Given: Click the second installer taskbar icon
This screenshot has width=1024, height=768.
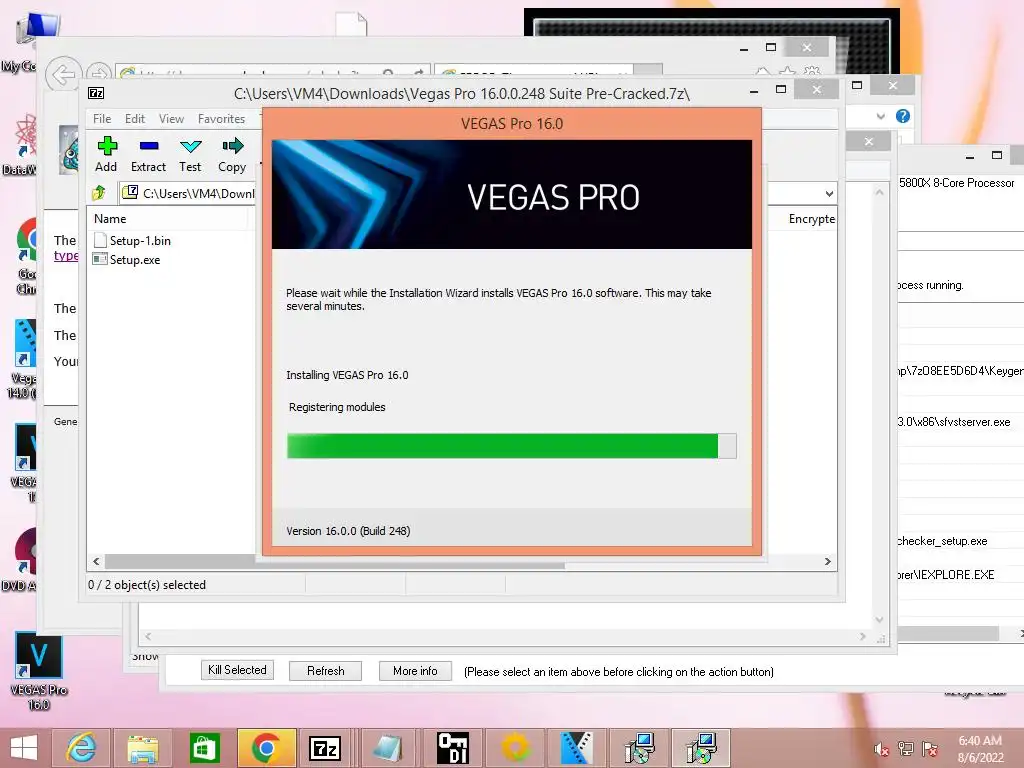Looking at the screenshot, I should pyautogui.click(x=701, y=748).
